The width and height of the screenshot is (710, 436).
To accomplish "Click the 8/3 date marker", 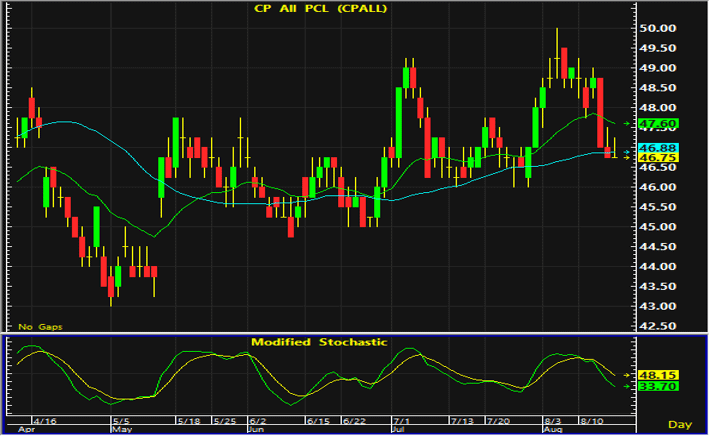I will pos(552,421).
